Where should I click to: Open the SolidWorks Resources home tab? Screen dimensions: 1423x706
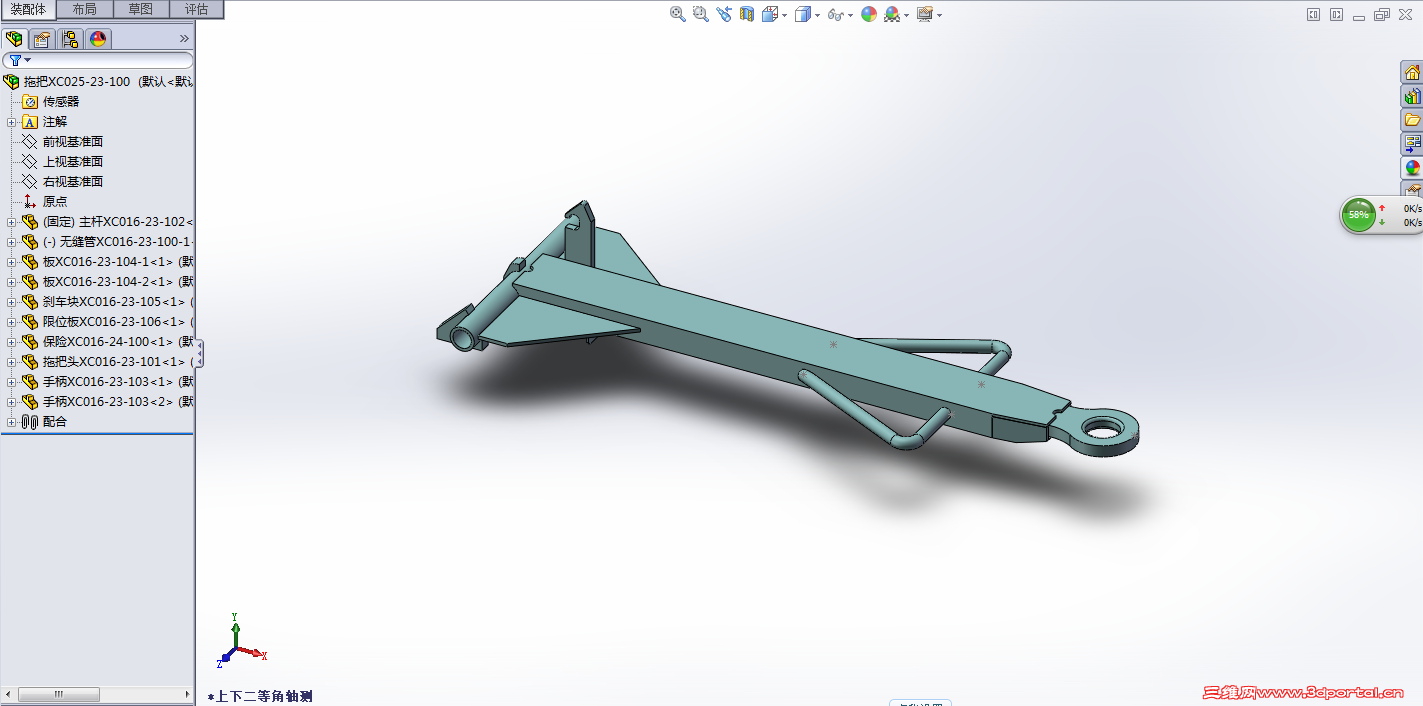tap(1412, 72)
